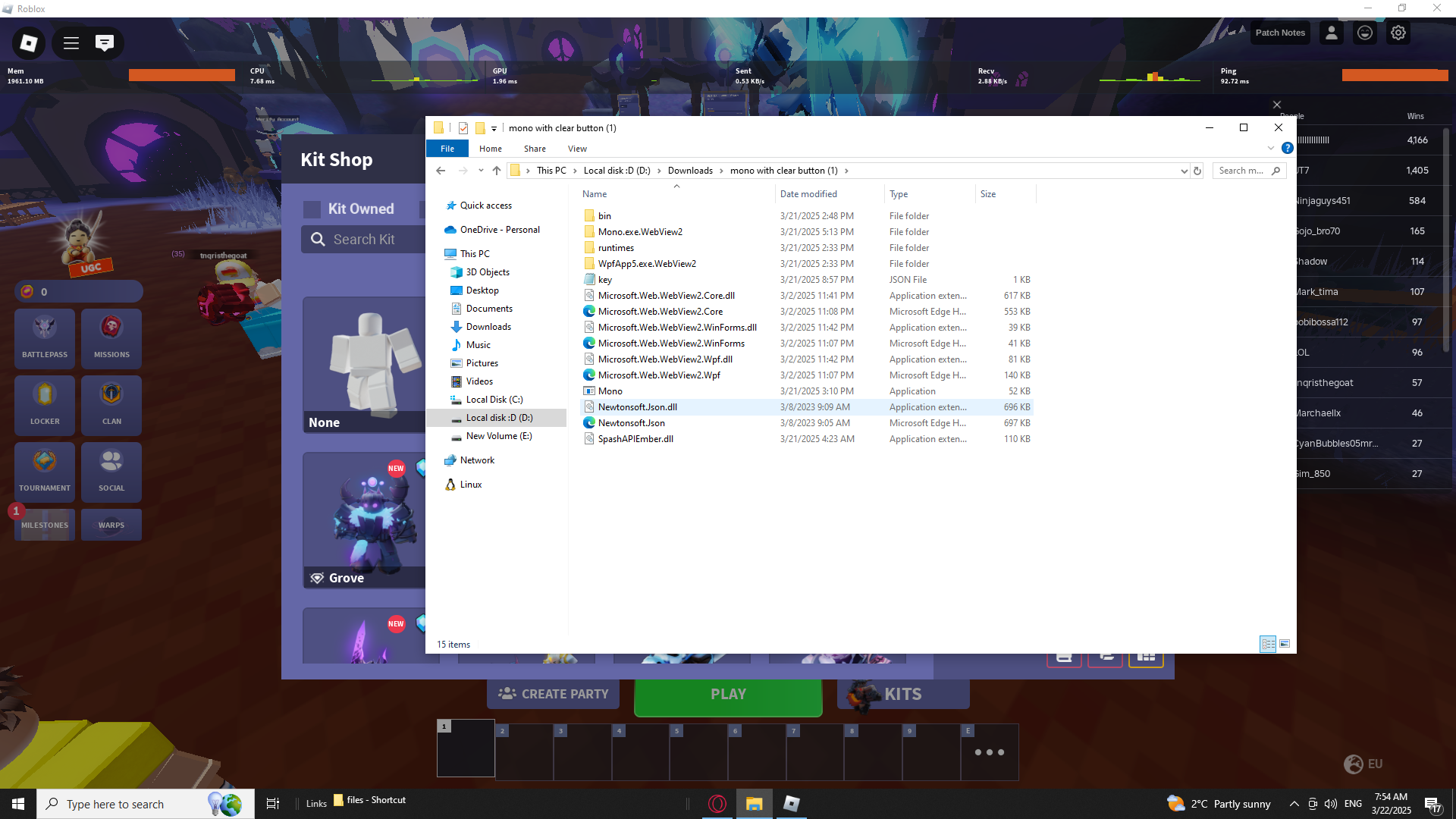This screenshot has height=819, width=1456.
Task: Click the File Explorer refresh icon
Action: coord(1197,171)
